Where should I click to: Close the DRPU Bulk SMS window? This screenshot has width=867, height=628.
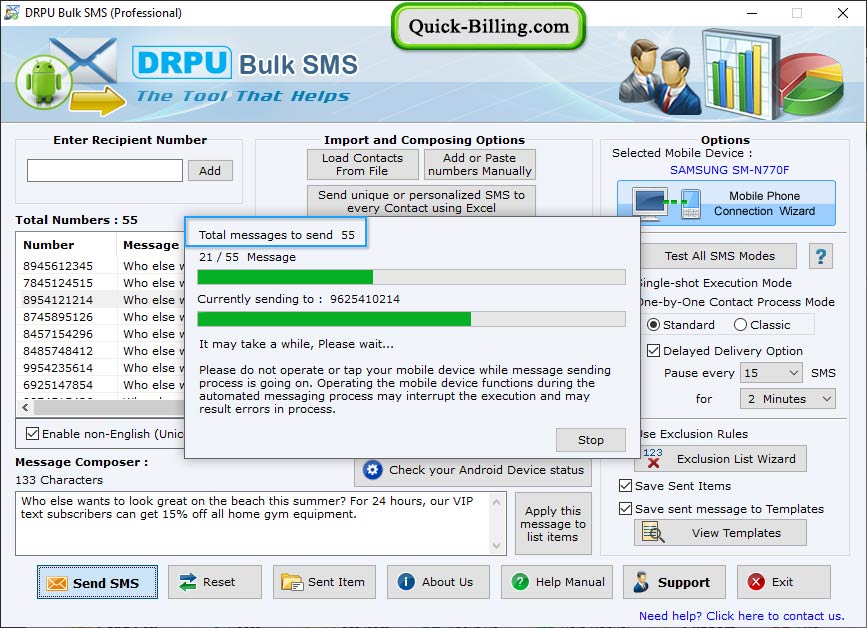(842, 13)
